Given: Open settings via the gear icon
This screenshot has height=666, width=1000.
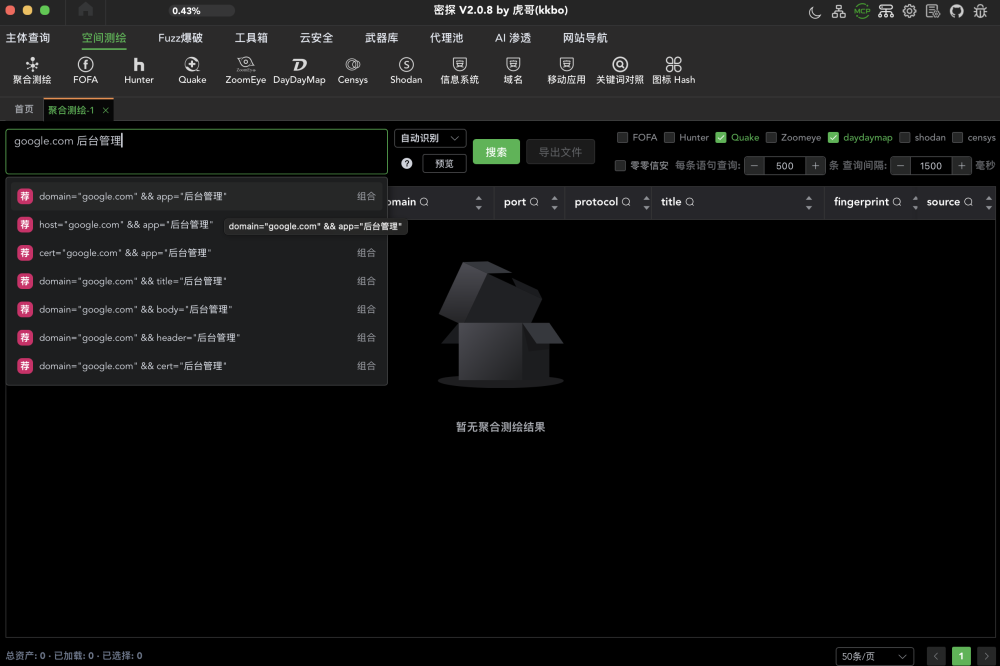Looking at the screenshot, I should (x=909, y=11).
